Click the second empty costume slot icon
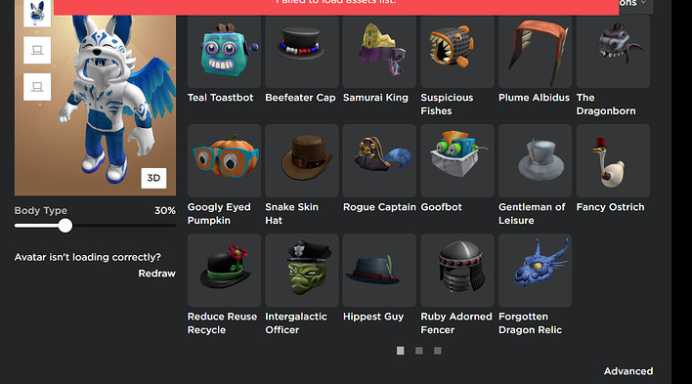 click(x=37, y=87)
